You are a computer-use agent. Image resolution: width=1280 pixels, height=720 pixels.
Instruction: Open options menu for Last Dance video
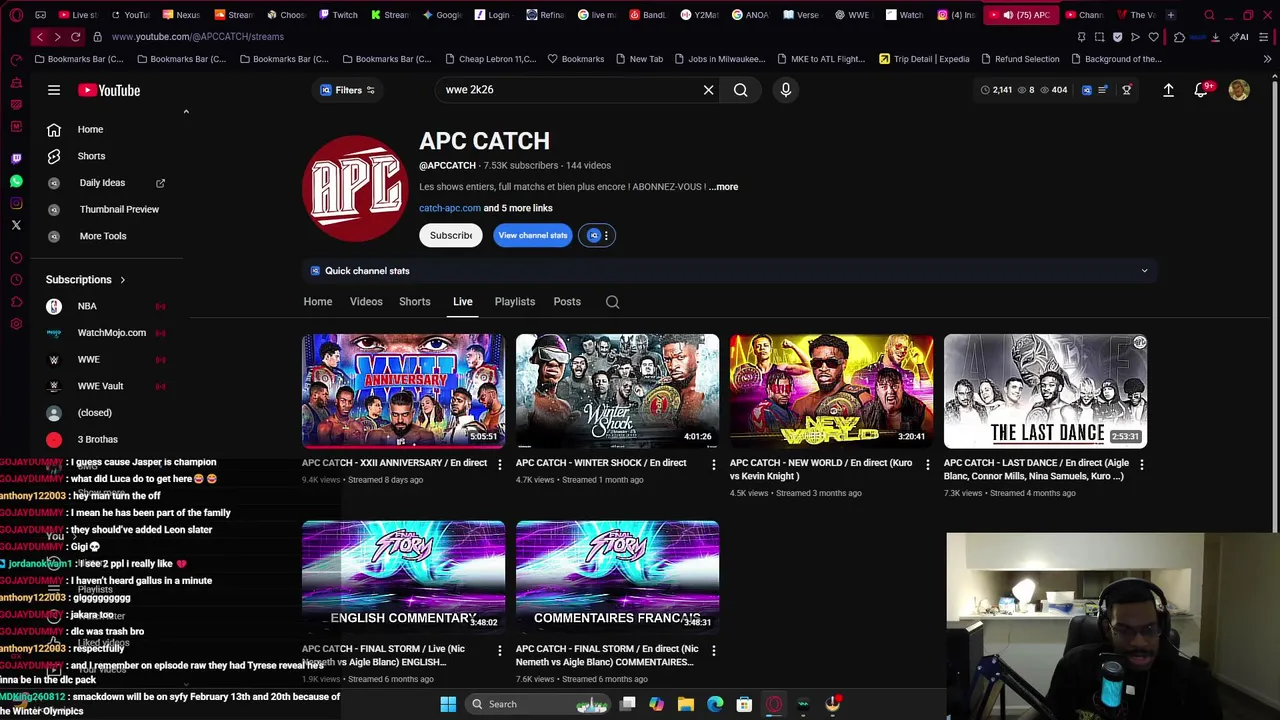1141,464
